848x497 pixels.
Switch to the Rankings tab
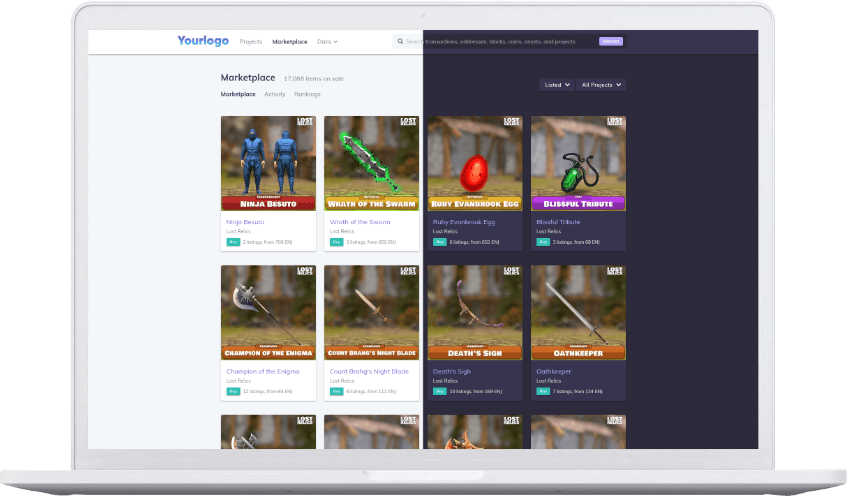click(307, 94)
